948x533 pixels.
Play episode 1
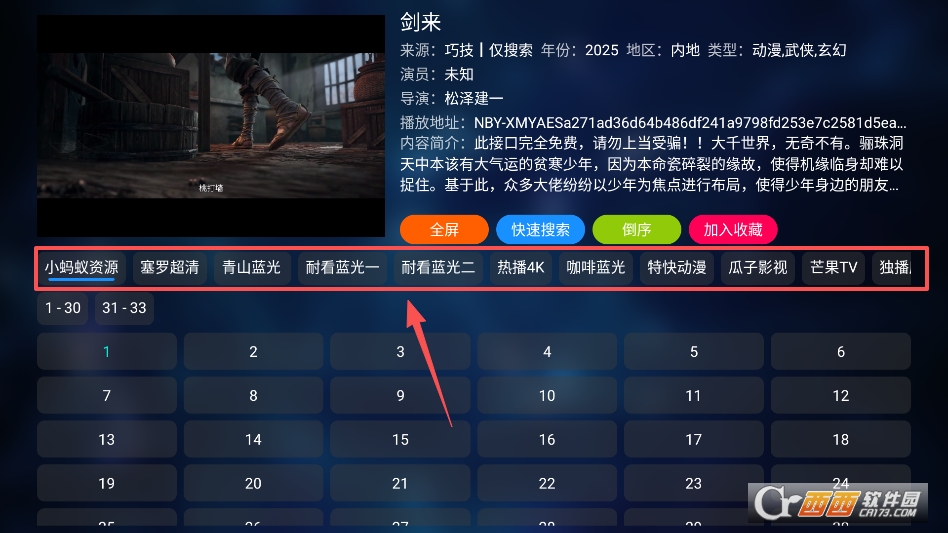106,352
